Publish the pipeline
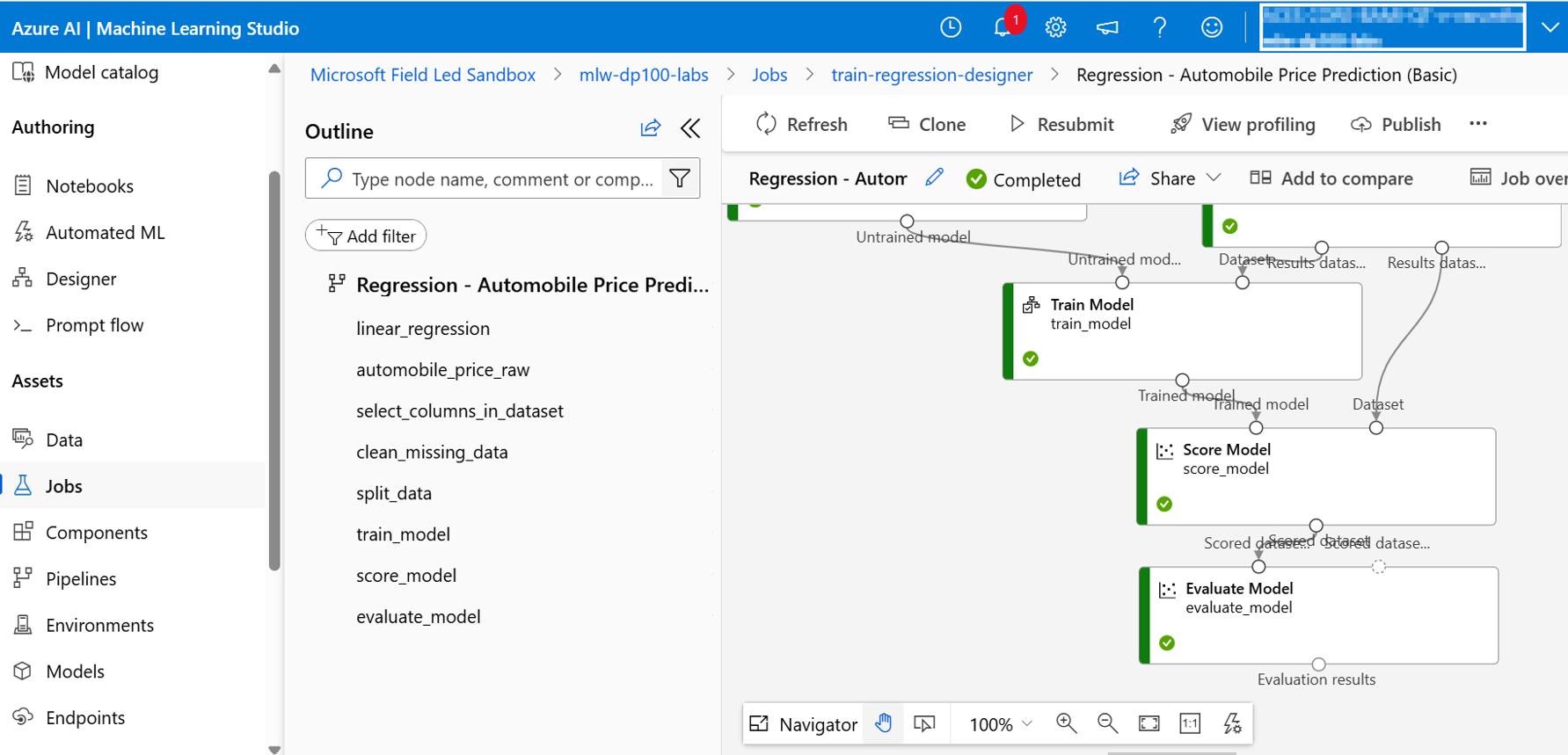This screenshot has height=755, width=1568. coord(1396,124)
